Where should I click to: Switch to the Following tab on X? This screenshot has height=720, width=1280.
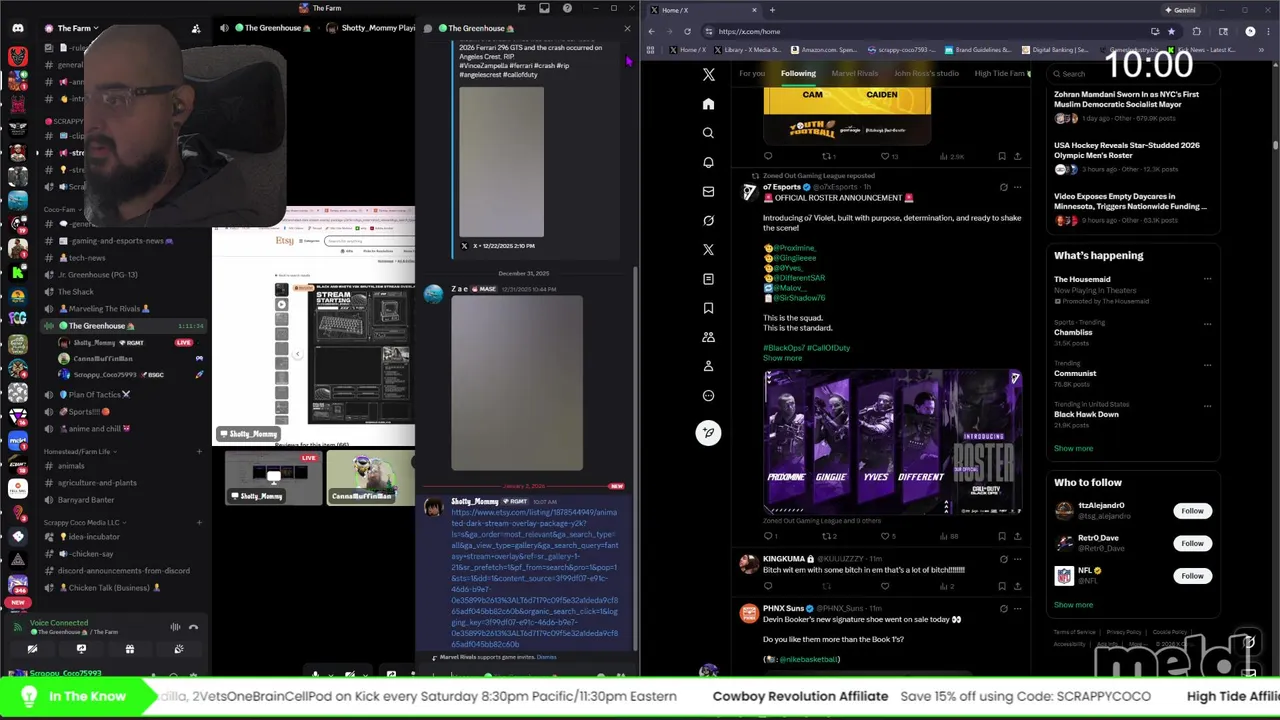(x=798, y=73)
